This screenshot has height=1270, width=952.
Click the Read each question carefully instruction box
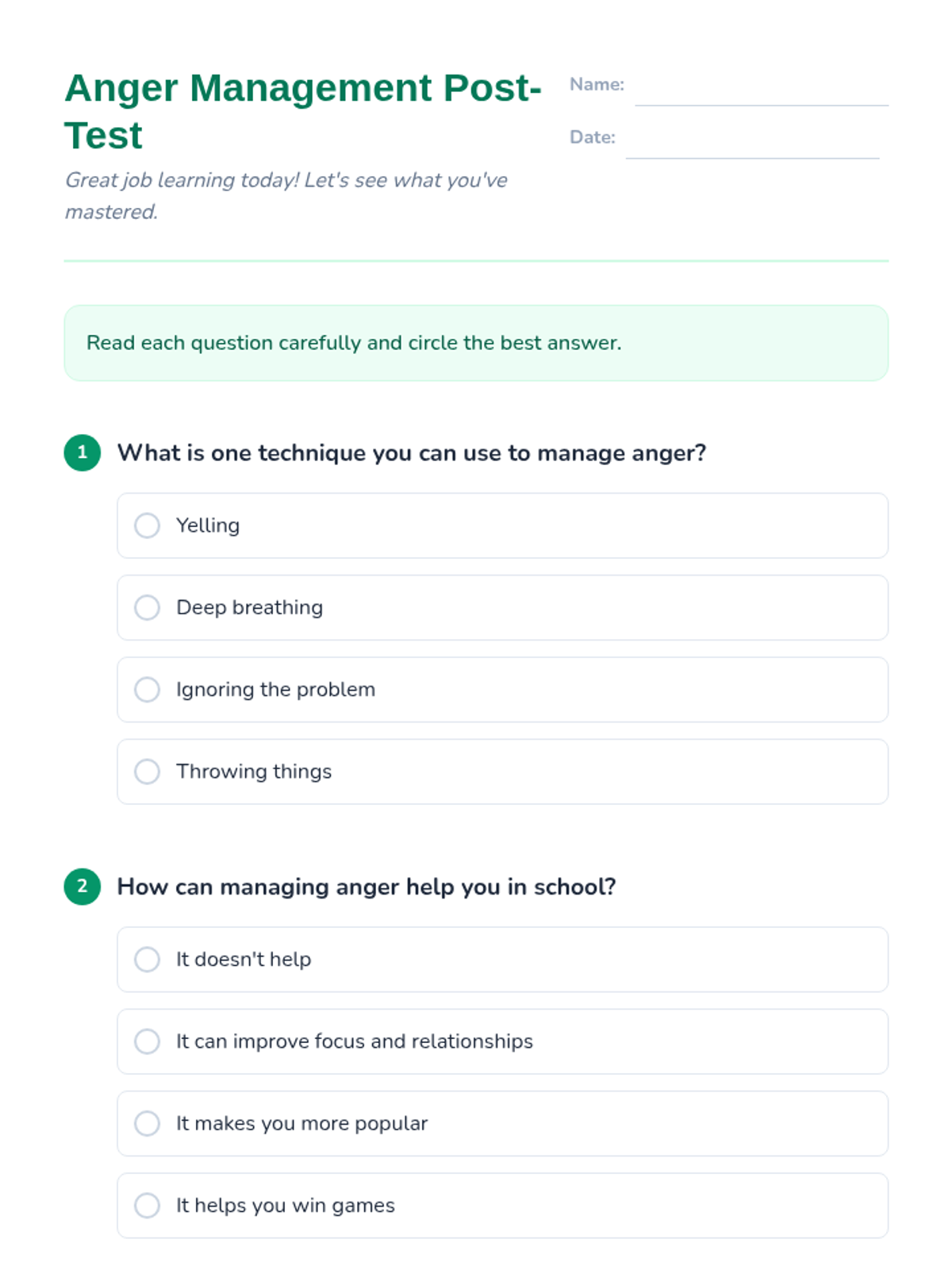tap(476, 343)
